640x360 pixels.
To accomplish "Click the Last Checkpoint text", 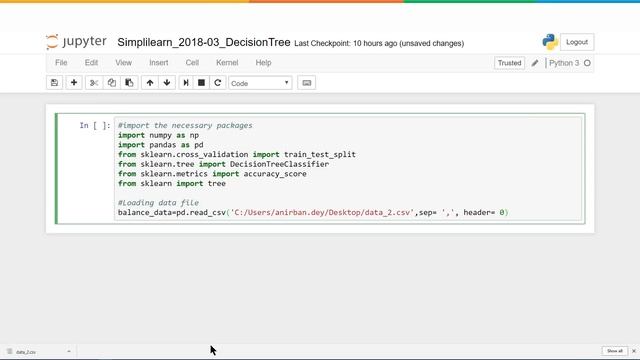I will [379, 43].
